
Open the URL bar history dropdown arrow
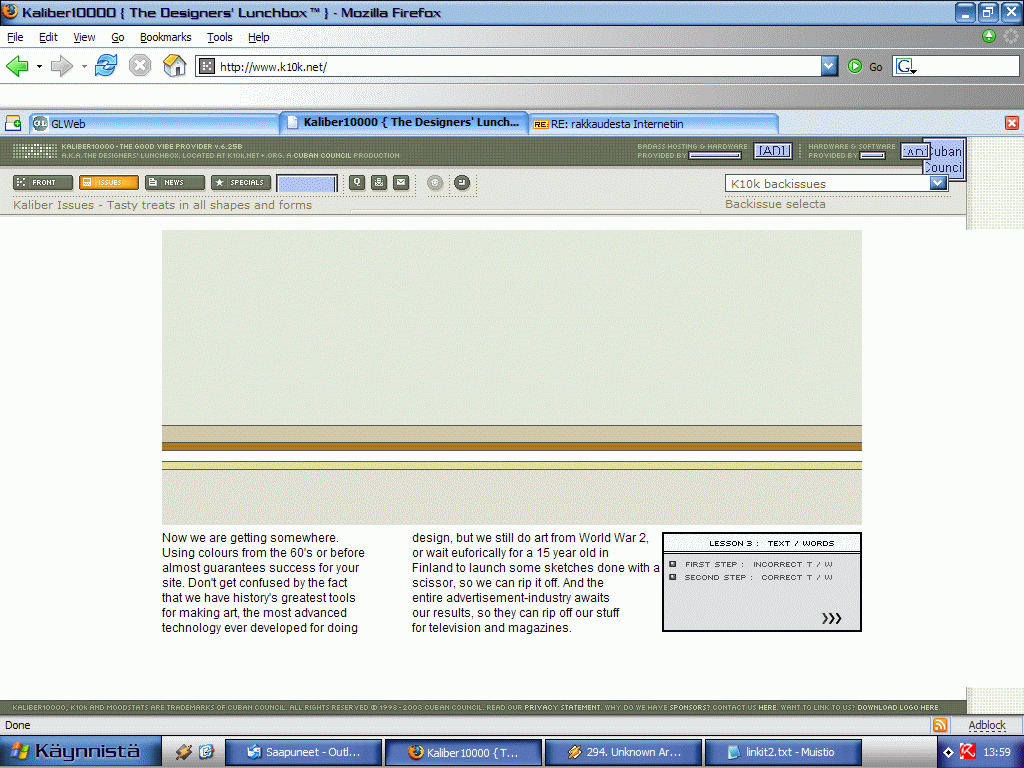click(829, 66)
